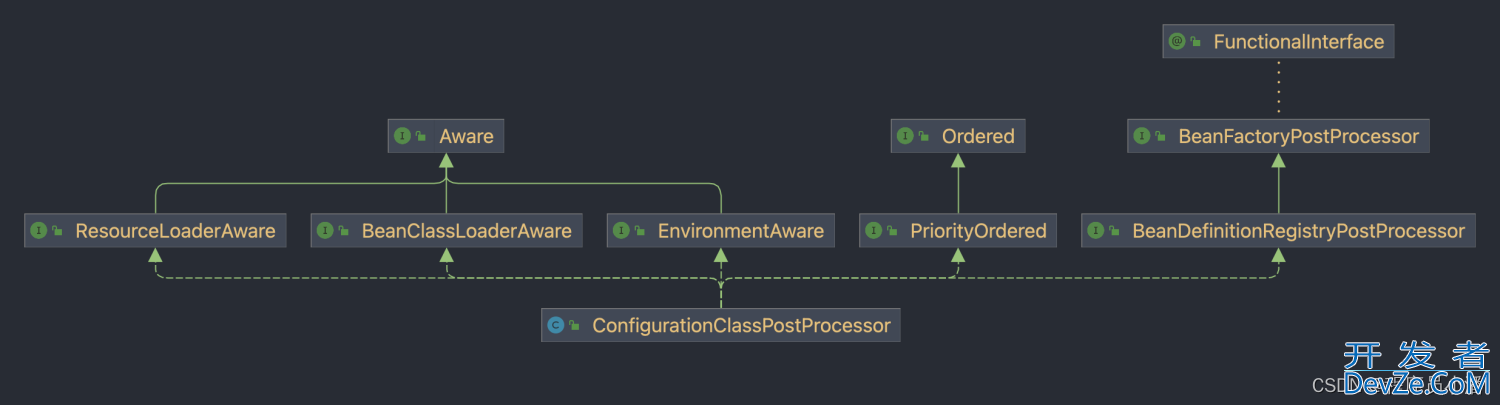The height and width of the screenshot is (405, 1500).
Task: Open the DevZe.CoM watermark link
Action: pyautogui.click(x=1417, y=384)
